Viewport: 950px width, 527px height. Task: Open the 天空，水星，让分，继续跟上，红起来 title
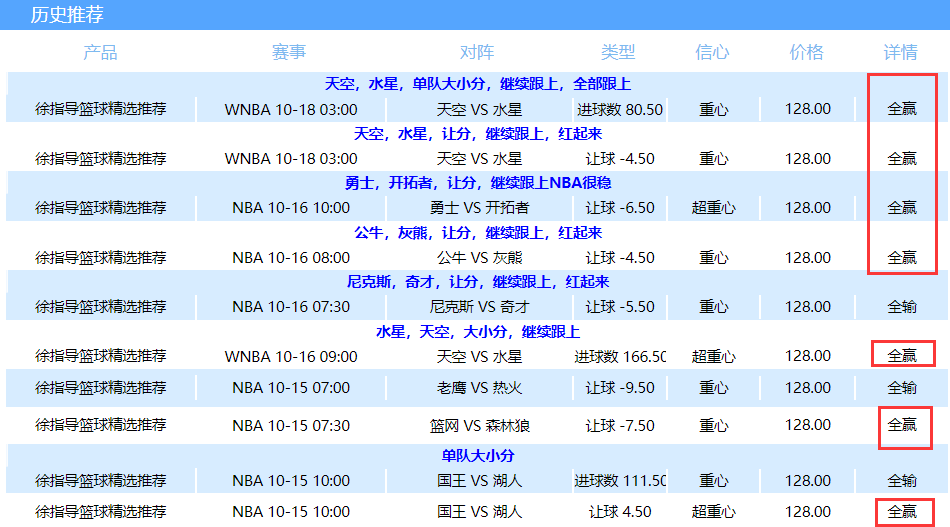(477, 134)
